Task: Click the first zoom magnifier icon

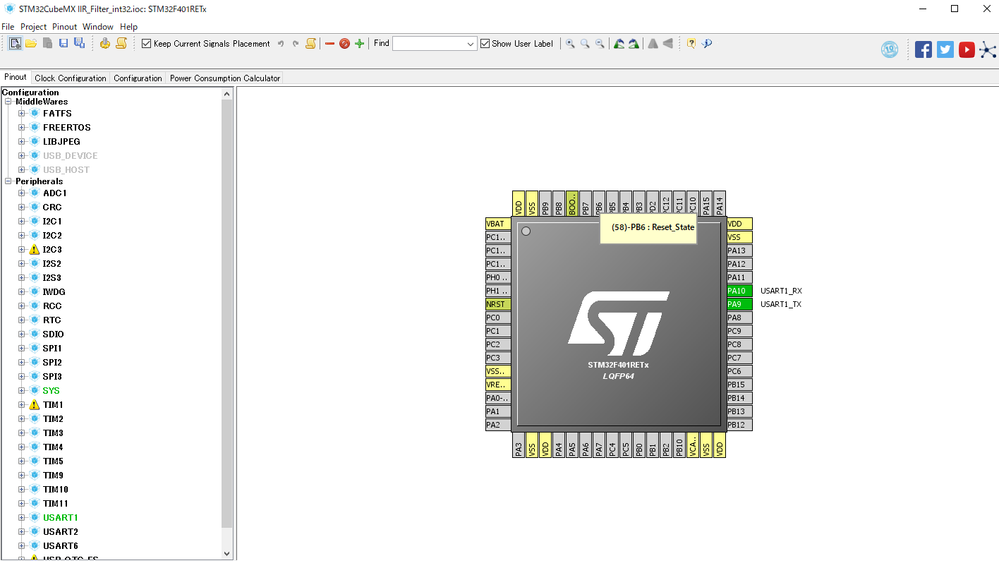Action: point(570,44)
